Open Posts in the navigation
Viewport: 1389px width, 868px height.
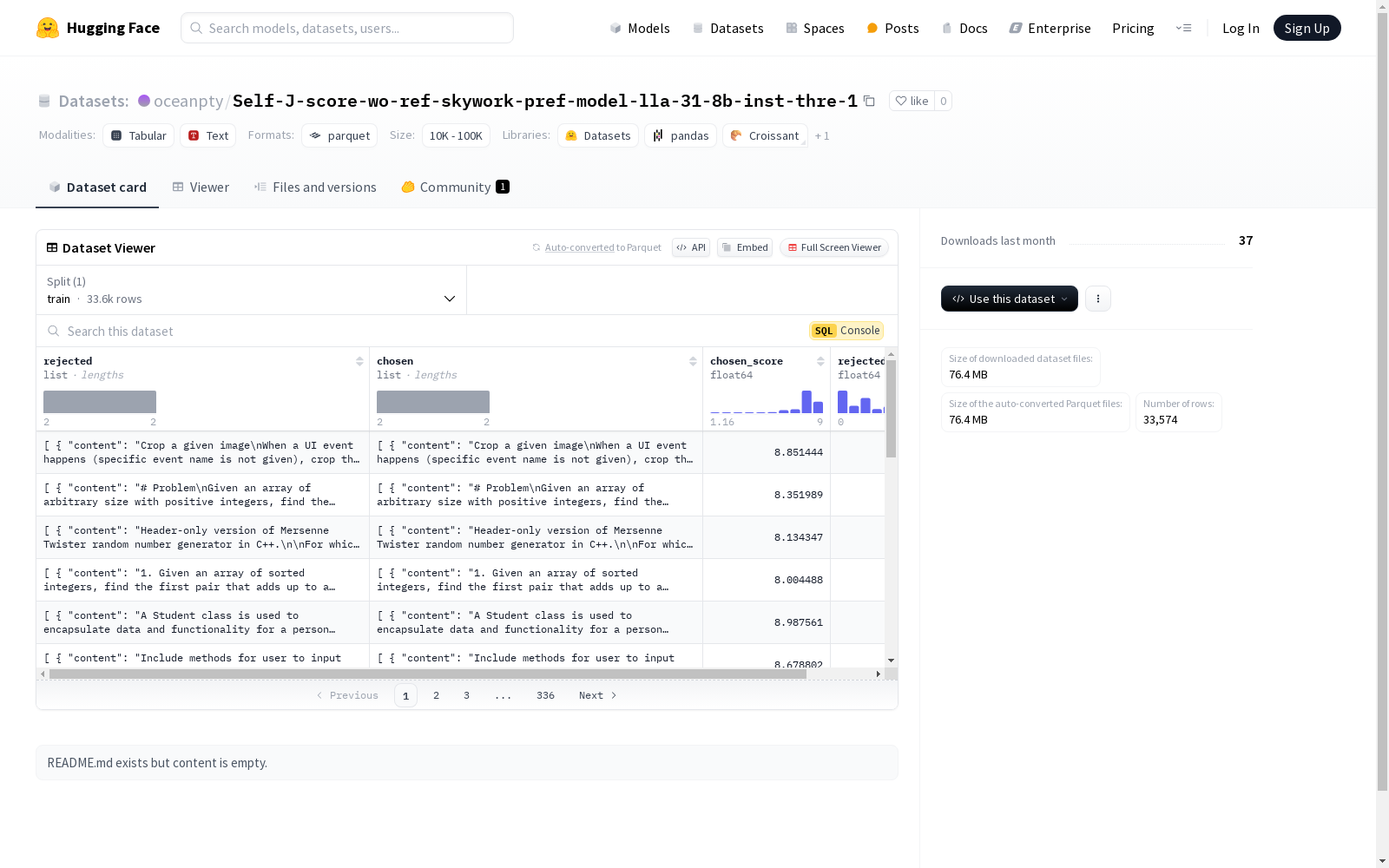[893, 28]
